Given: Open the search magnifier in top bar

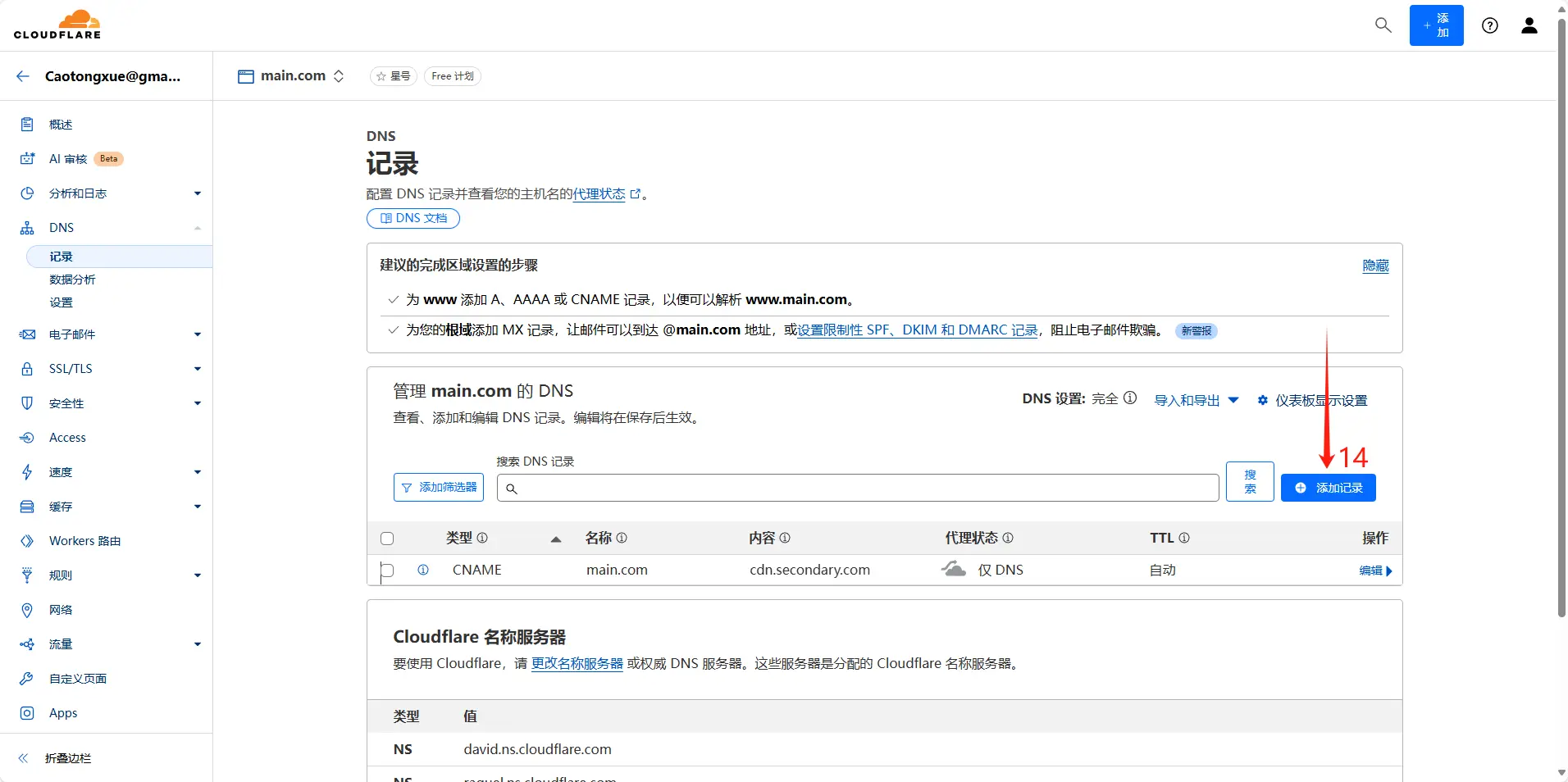Looking at the screenshot, I should [1383, 25].
